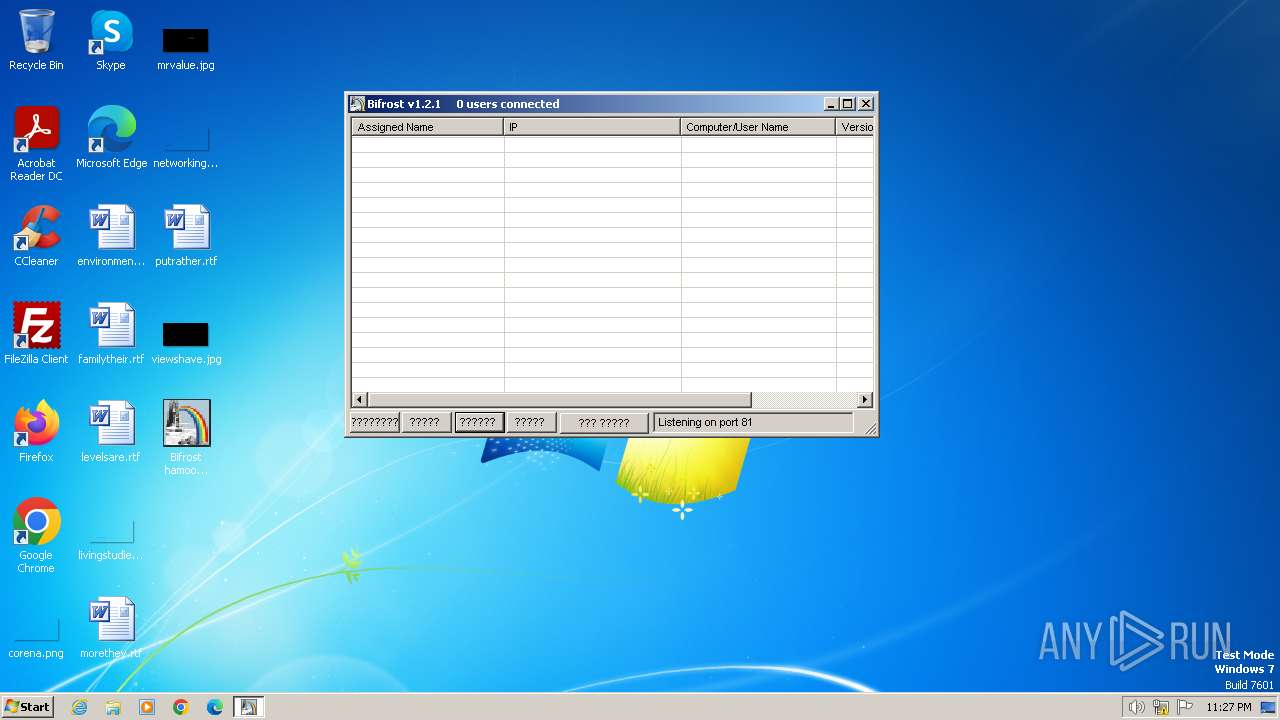Launch Microsoft Edge from the desktop icon
The width and height of the screenshot is (1280, 720).
(111, 138)
